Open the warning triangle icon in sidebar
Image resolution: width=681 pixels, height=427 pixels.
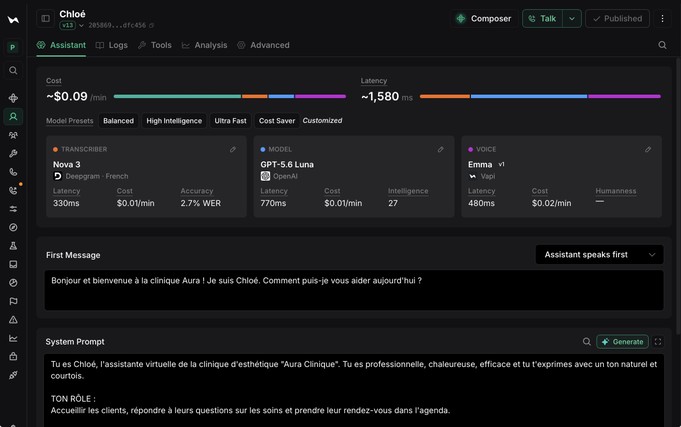[x=13, y=320]
